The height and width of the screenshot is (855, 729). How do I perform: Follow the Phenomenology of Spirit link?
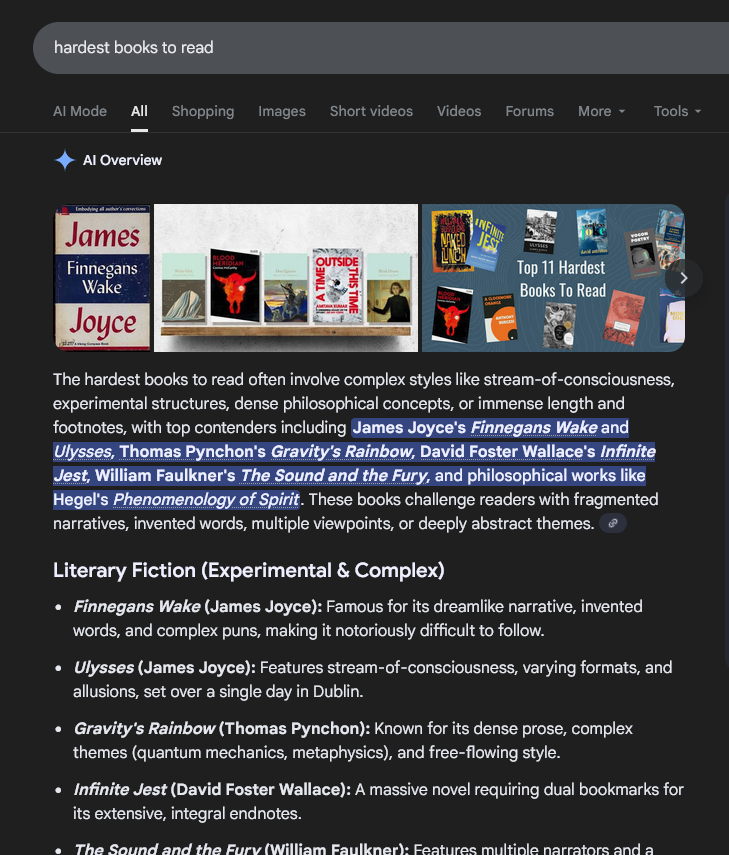(x=206, y=499)
